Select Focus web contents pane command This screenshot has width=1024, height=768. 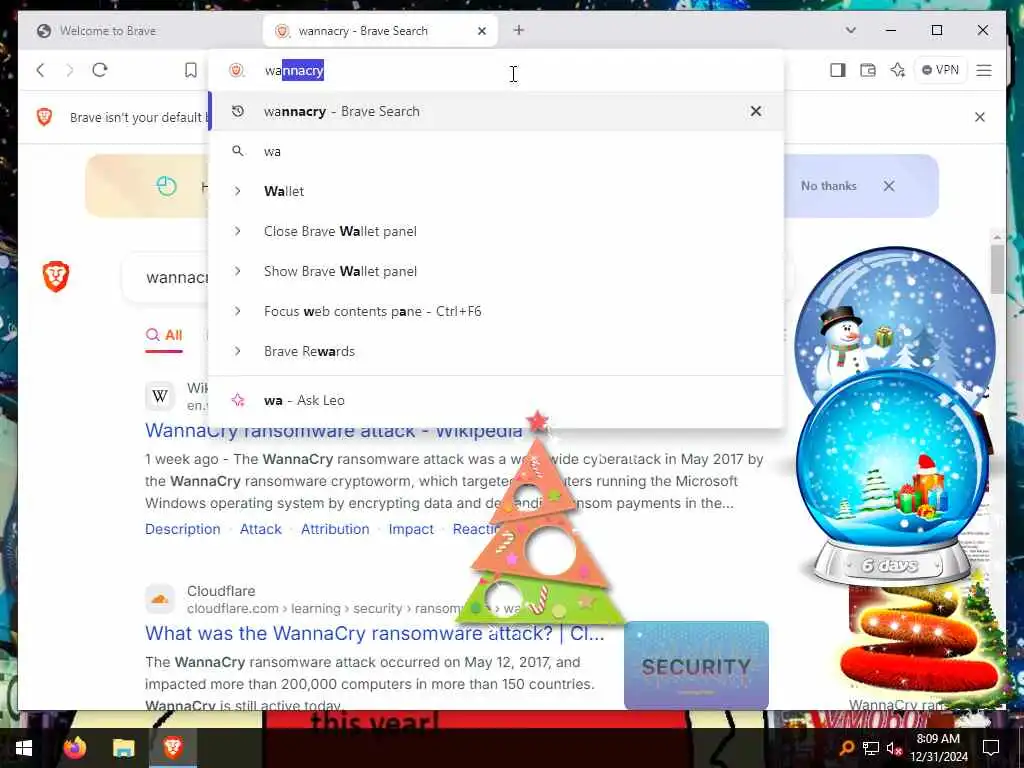pos(496,312)
